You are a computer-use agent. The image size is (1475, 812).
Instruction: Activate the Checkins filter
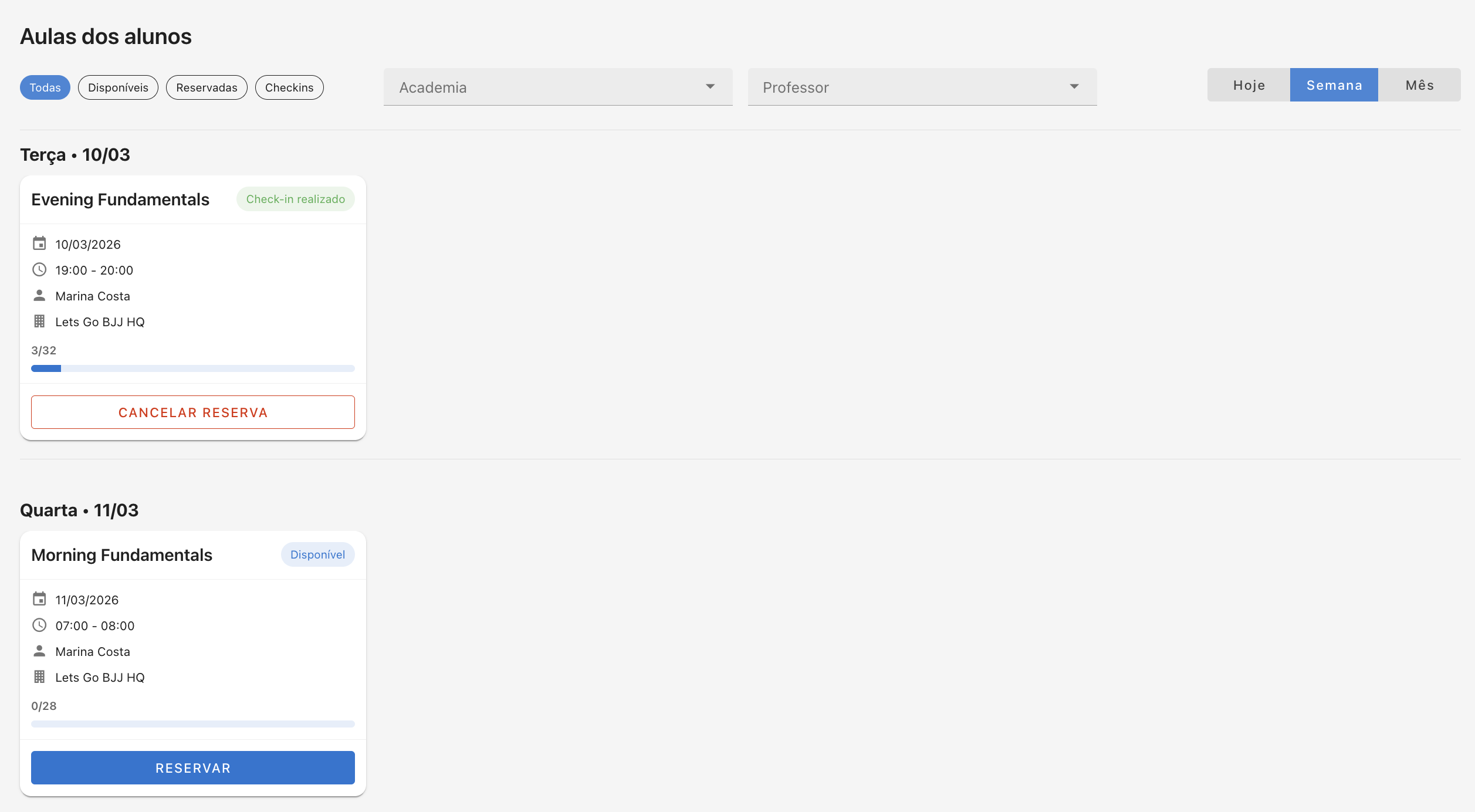tap(289, 87)
